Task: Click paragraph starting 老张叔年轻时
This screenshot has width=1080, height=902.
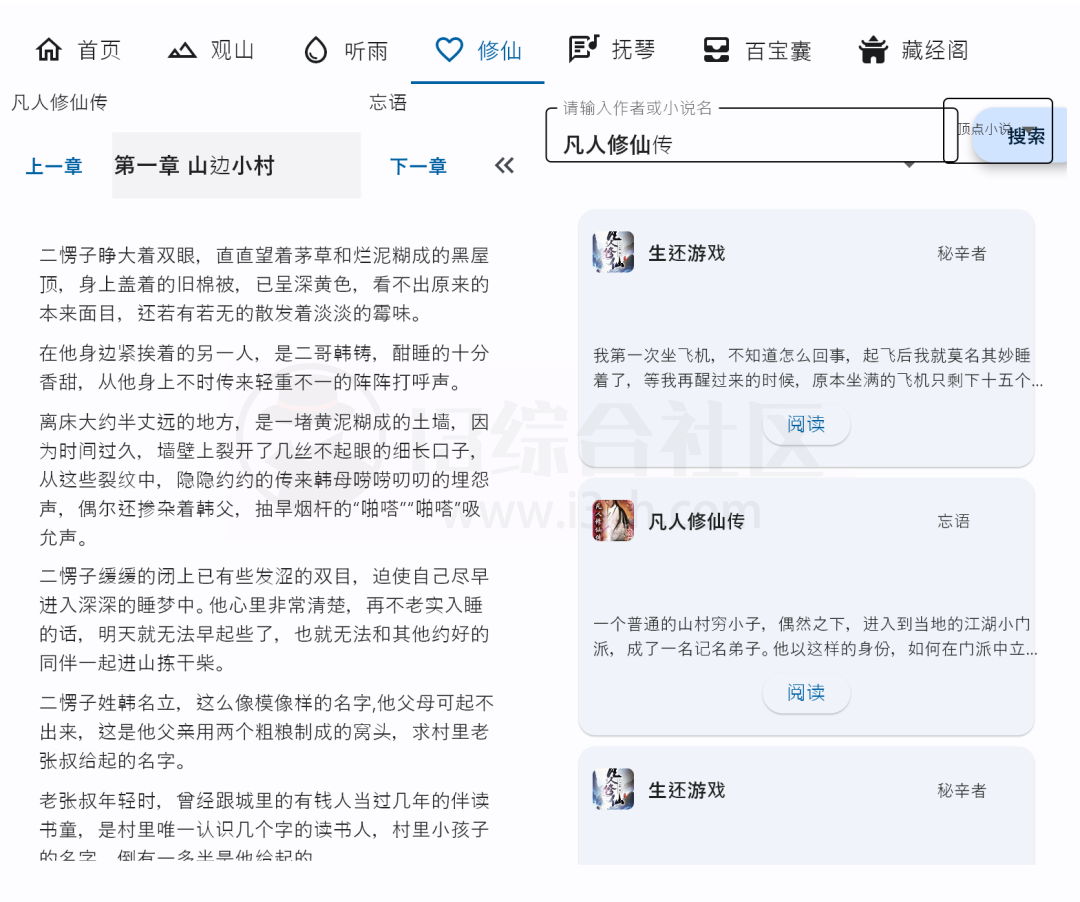Action: pyautogui.click(x=264, y=826)
